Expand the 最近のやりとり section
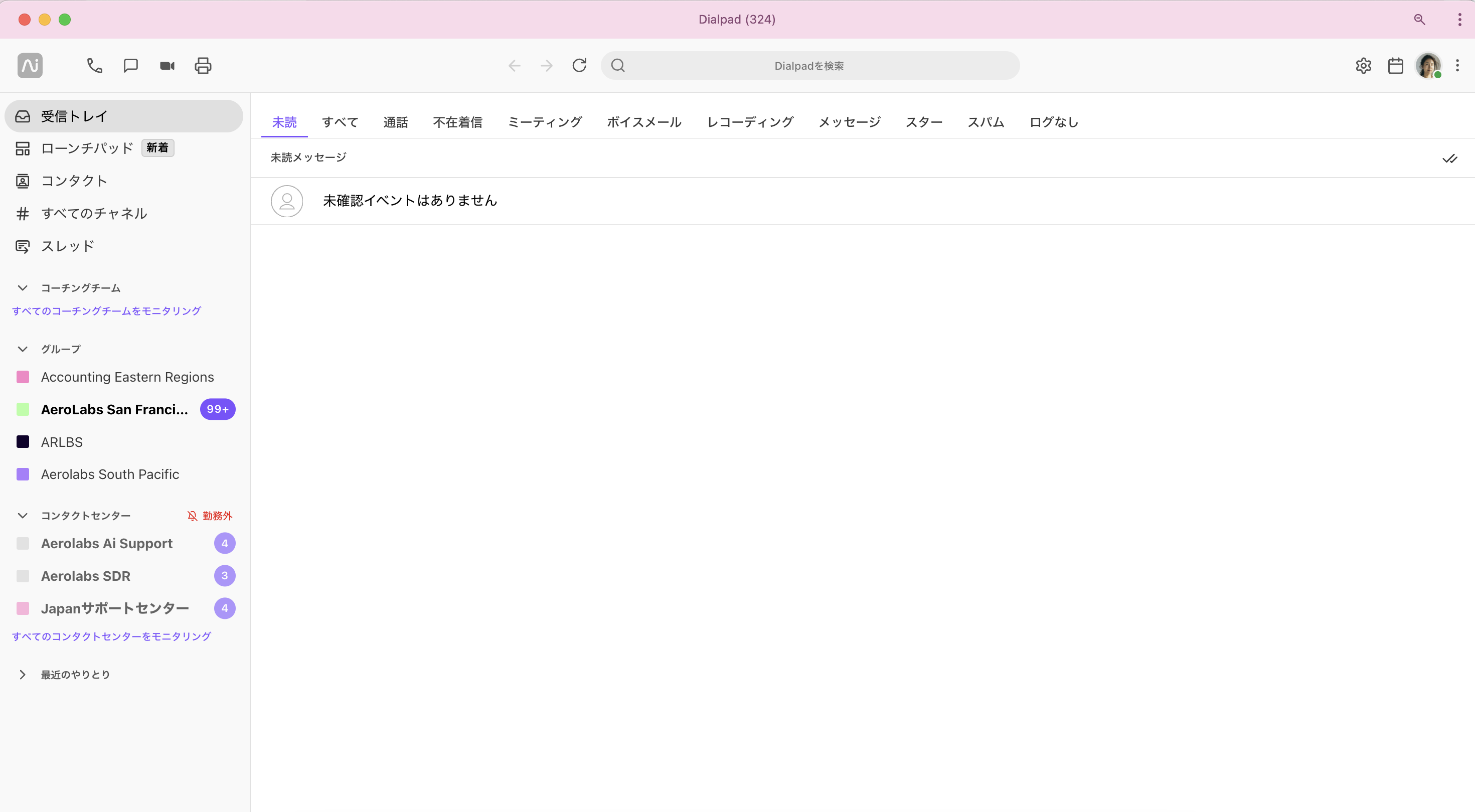 (22, 674)
